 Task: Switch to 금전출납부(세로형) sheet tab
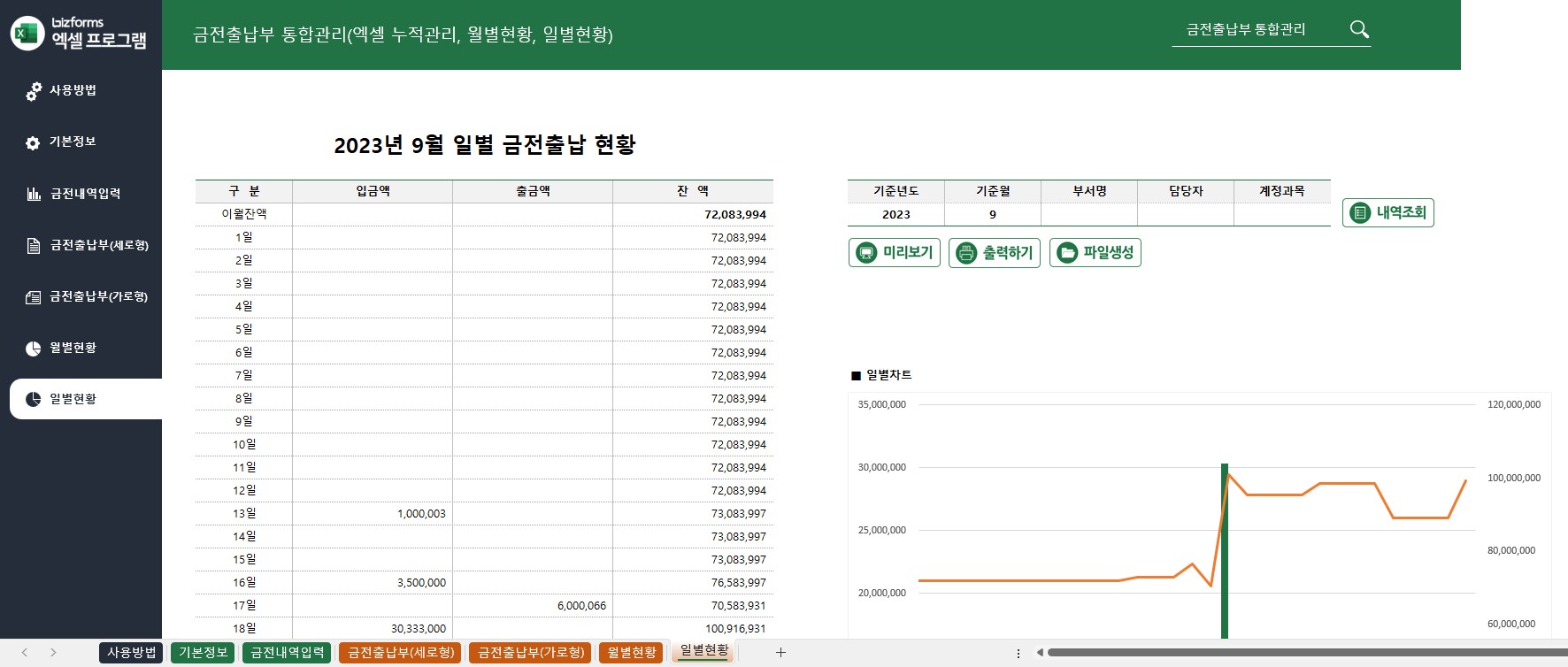pos(400,653)
